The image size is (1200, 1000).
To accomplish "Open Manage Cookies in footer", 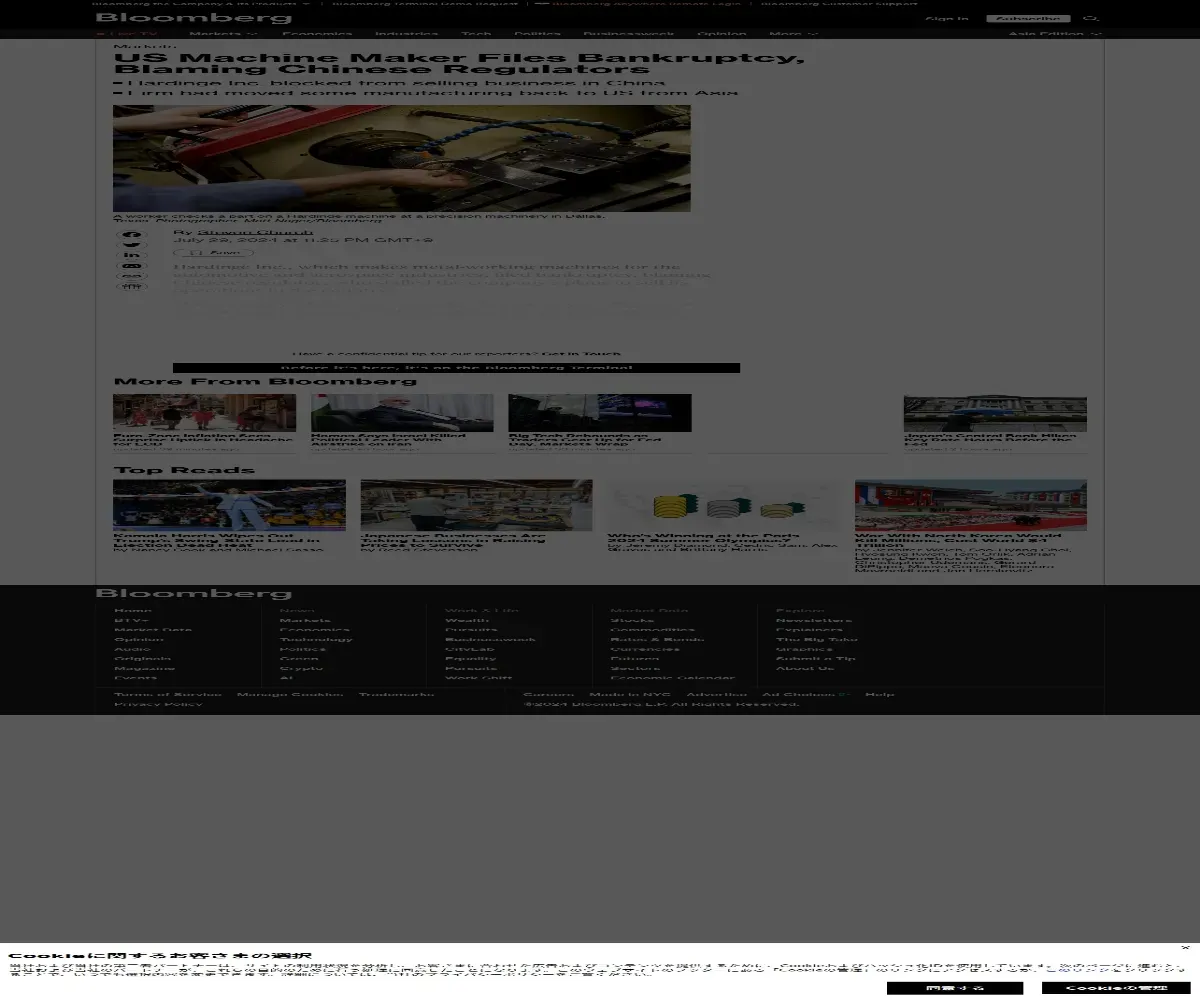I will pos(290,694).
